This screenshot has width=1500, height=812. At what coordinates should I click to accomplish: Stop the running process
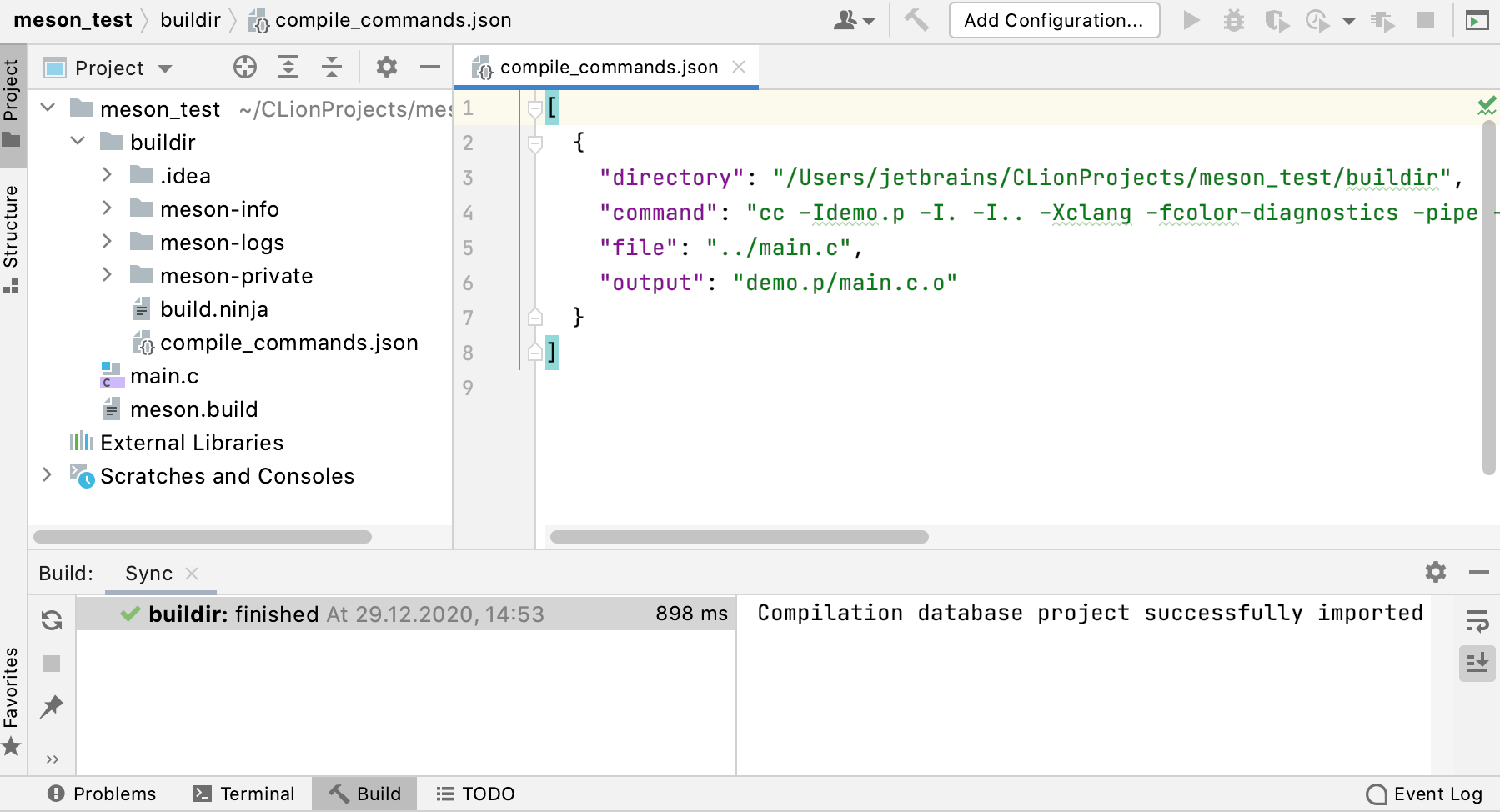[x=1426, y=21]
